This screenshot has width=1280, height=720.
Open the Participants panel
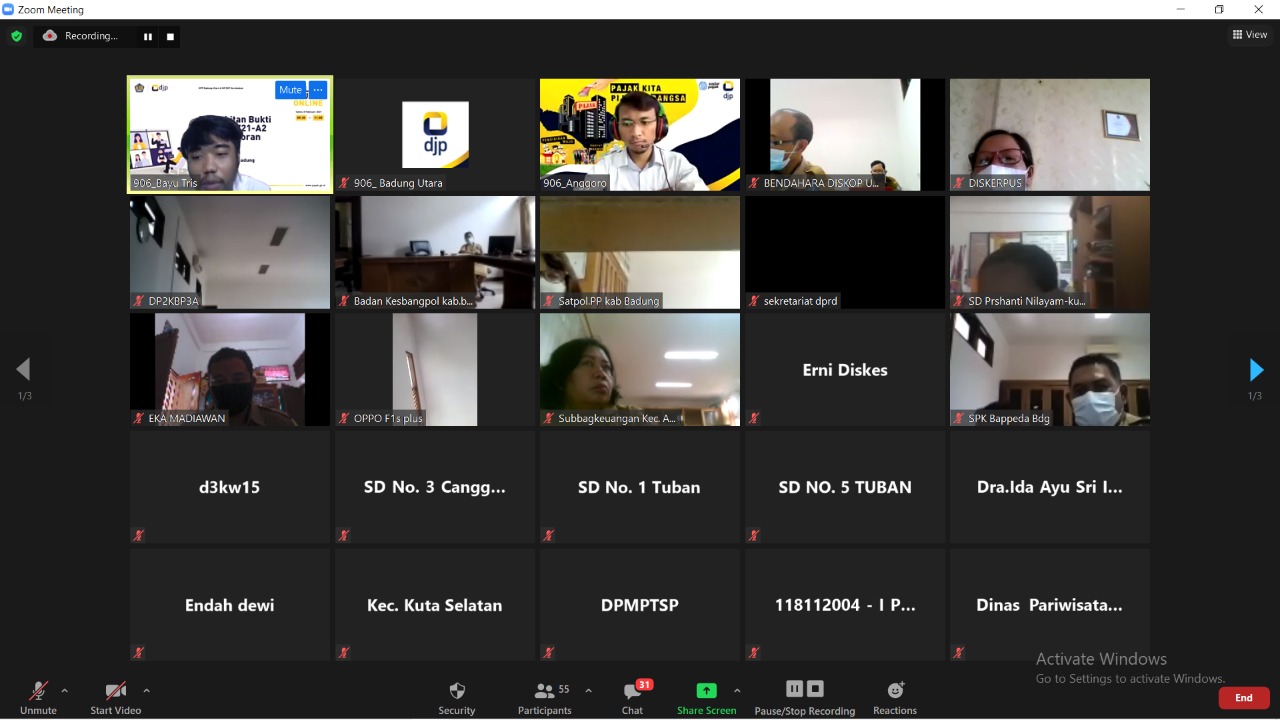545,697
